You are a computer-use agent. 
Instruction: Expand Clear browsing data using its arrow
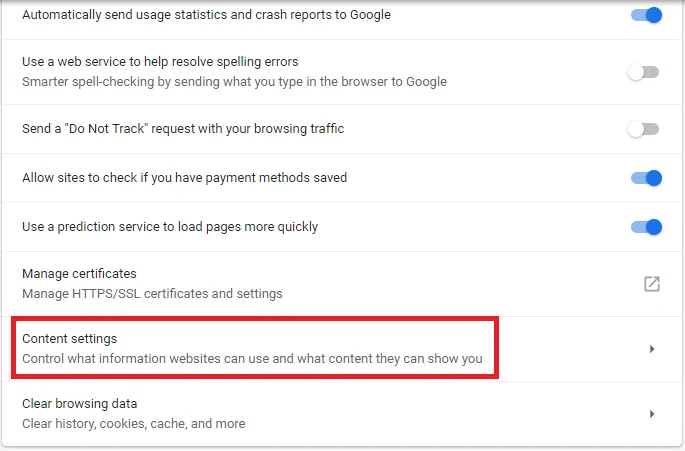pos(652,414)
